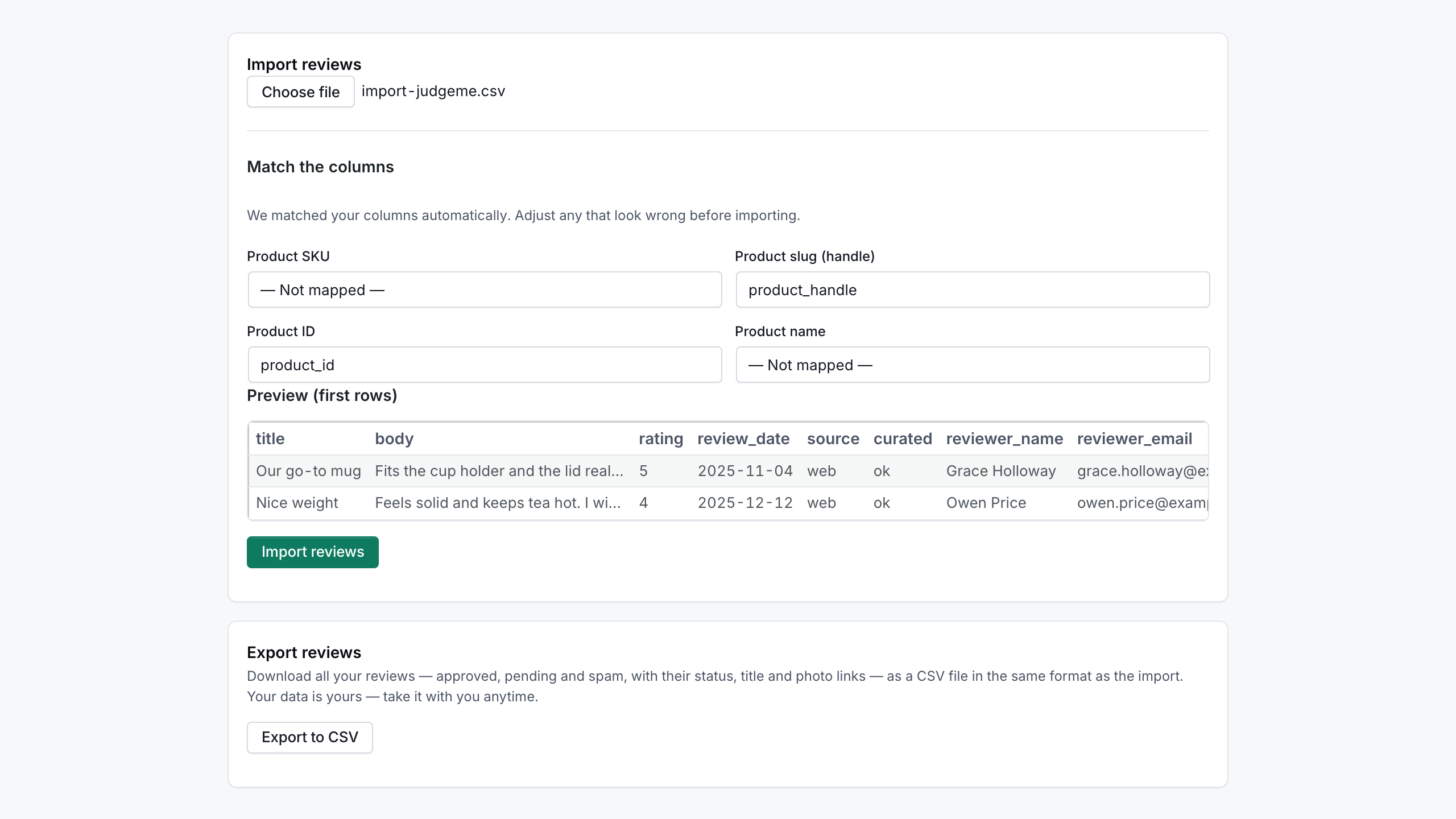Click the rating 4 cell
Viewport: 1456px width, 819px height.
tap(661, 503)
